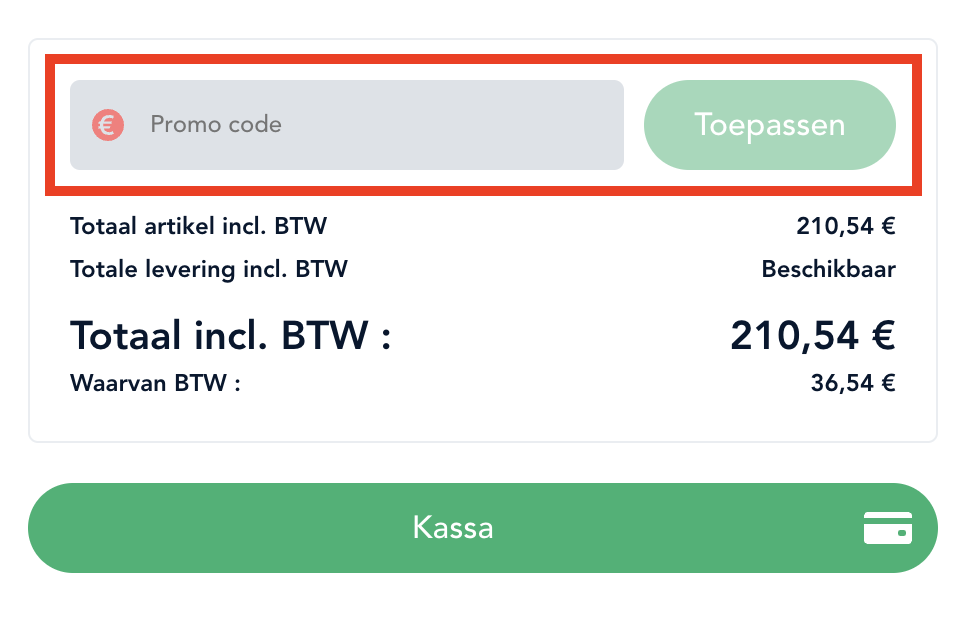The width and height of the screenshot is (976, 628).
Task: Focus the Promo code input field
Action: [347, 124]
